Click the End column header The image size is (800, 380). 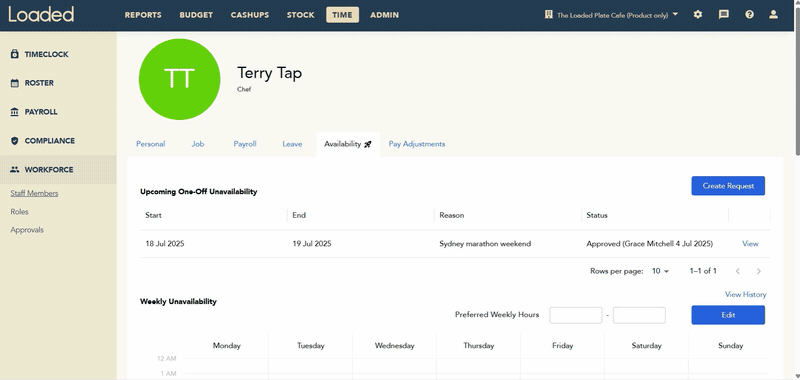299,215
